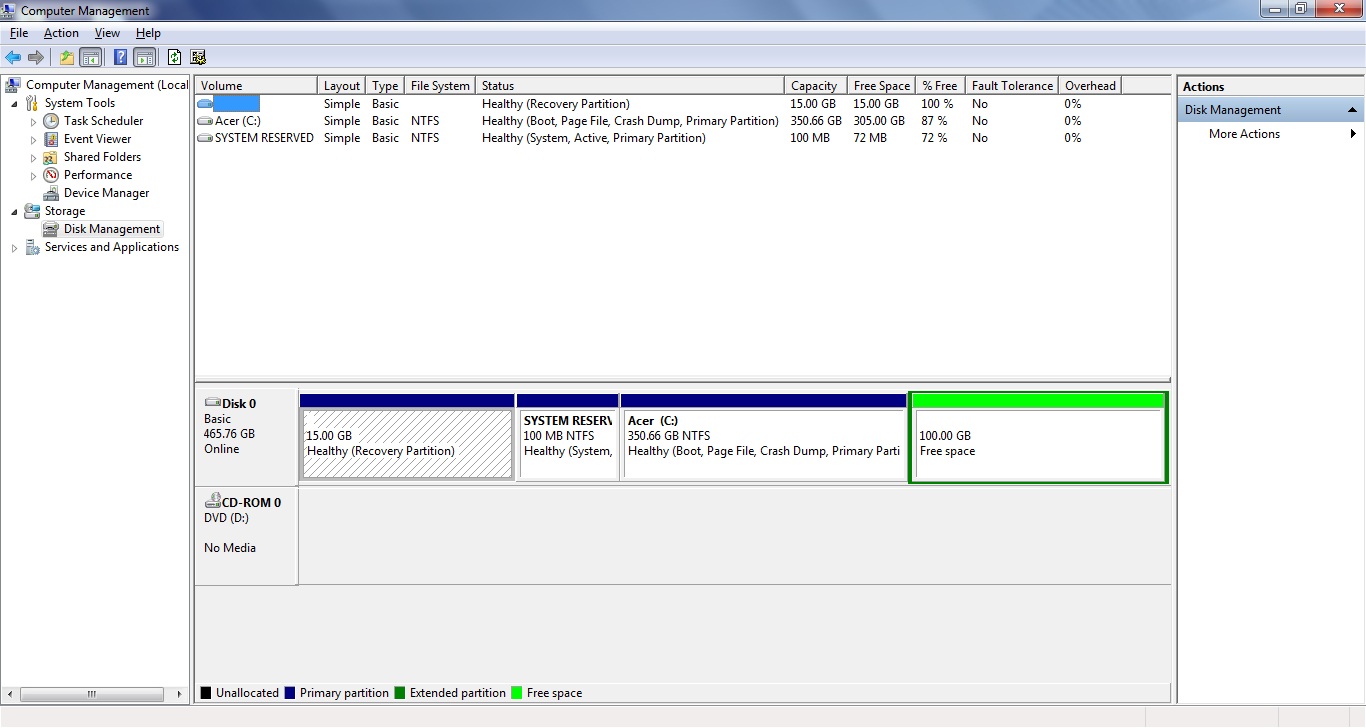Open Help via question mark icon
The width and height of the screenshot is (1366, 728).
click(x=121, y=57)
